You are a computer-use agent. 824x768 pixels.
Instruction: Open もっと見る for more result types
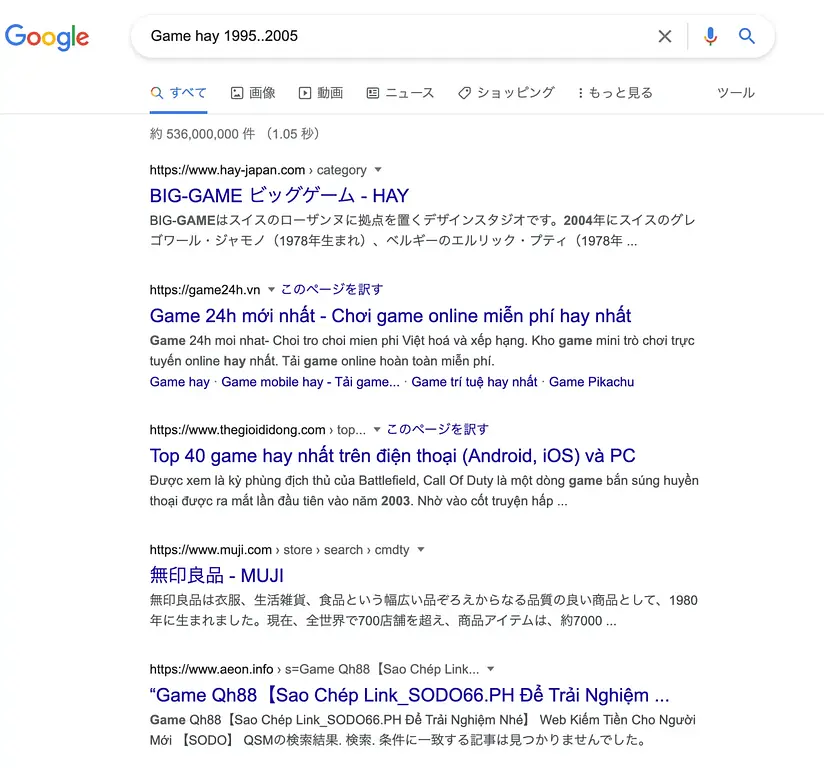coord(615,91)
